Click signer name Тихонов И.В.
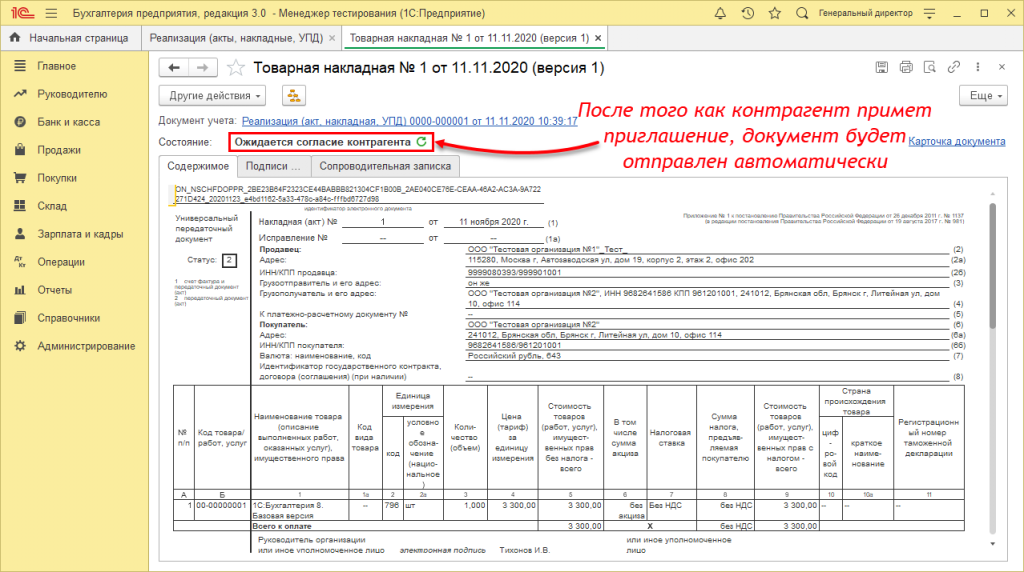This screenshot has height=572, width=1024. pyautogui.click(x=524, y=550)
